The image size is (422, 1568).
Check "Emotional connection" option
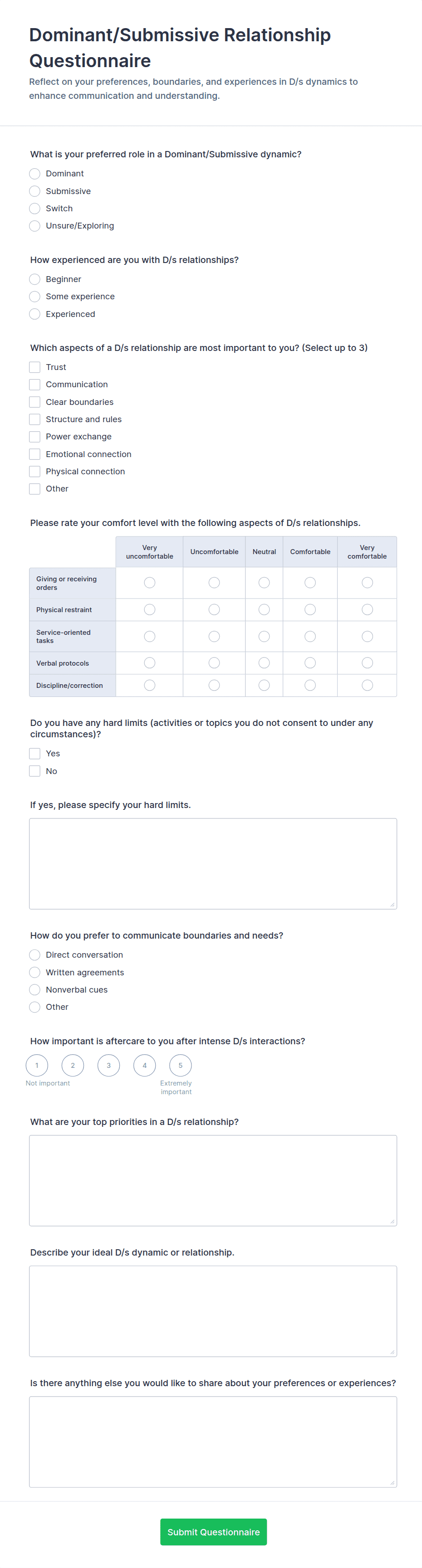coord(34,453)
